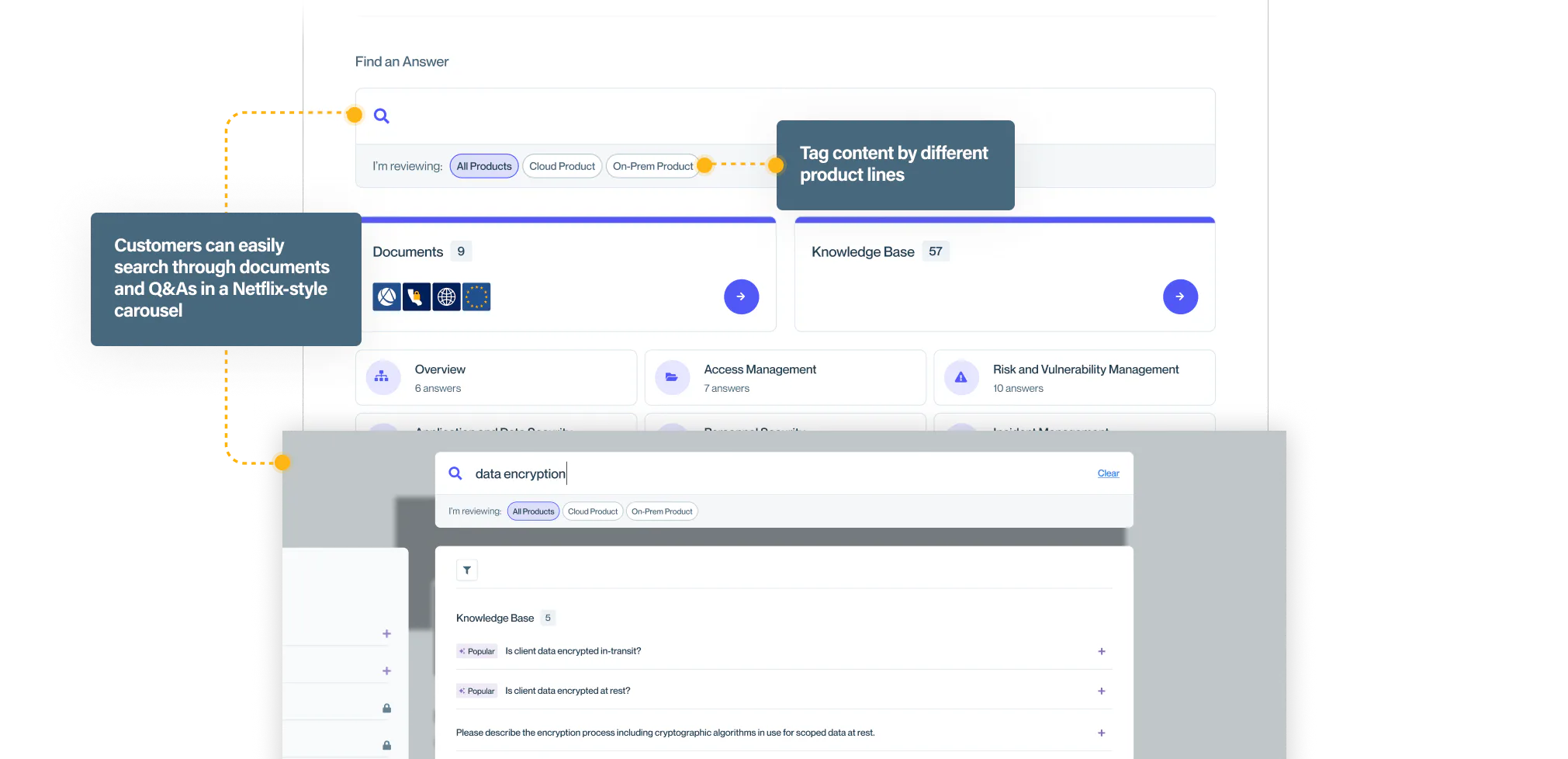
Task: Click the Knowledge Base count badge 57
Action: (936, 251)
